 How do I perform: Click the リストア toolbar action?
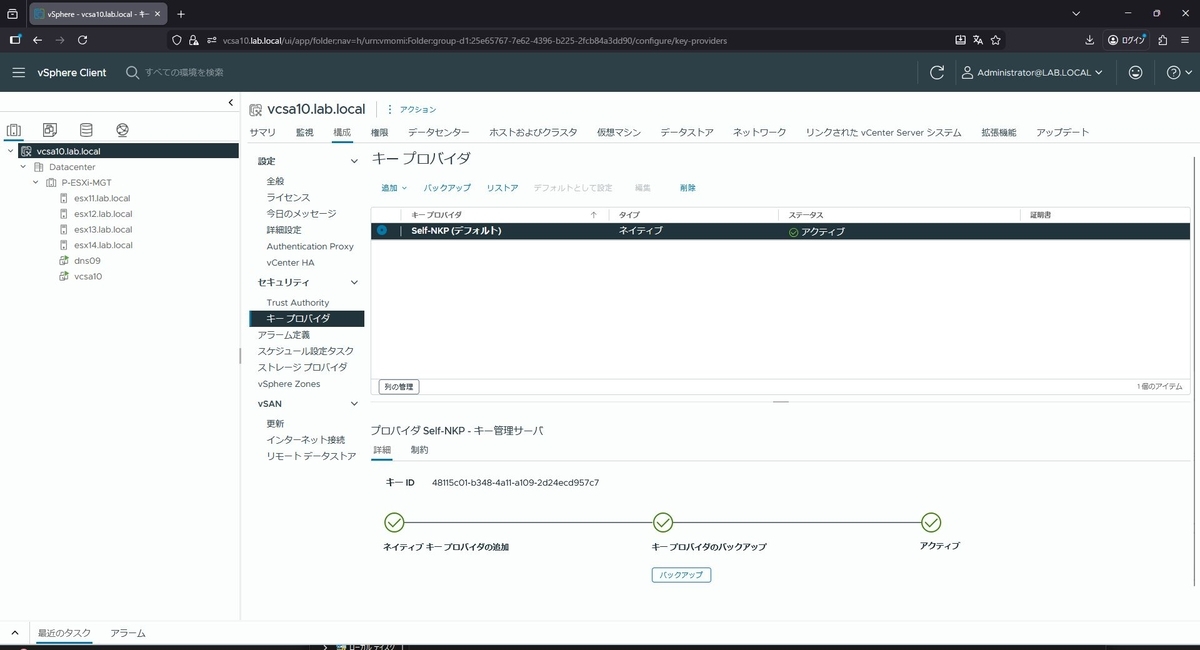503,188
